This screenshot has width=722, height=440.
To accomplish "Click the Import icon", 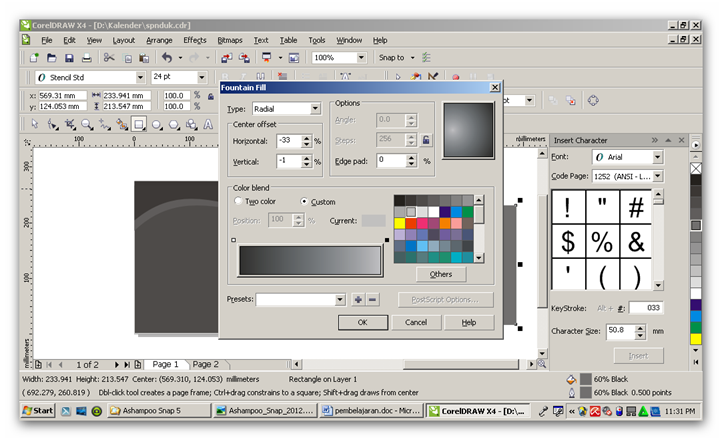I will (x=227, y=58).
